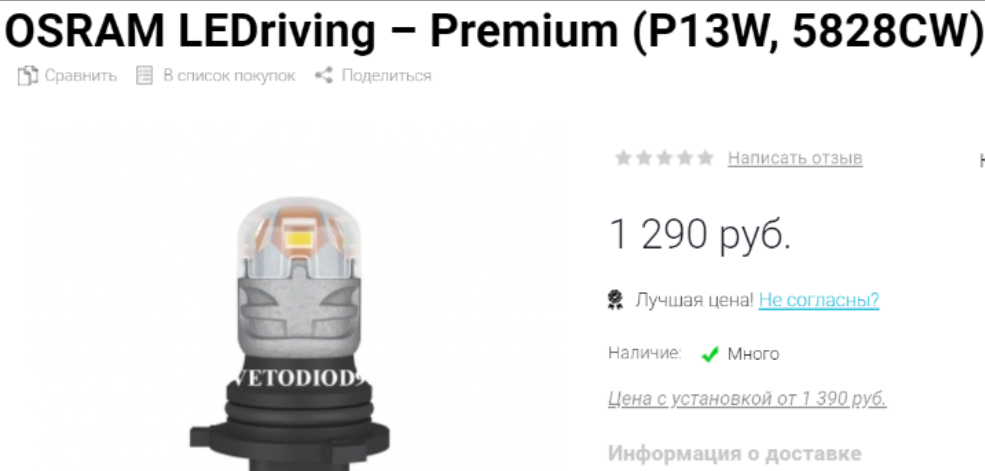Viewport: 985px width, 471px height.
Task: Click the share nodes icon
Action: coord(324,76)
